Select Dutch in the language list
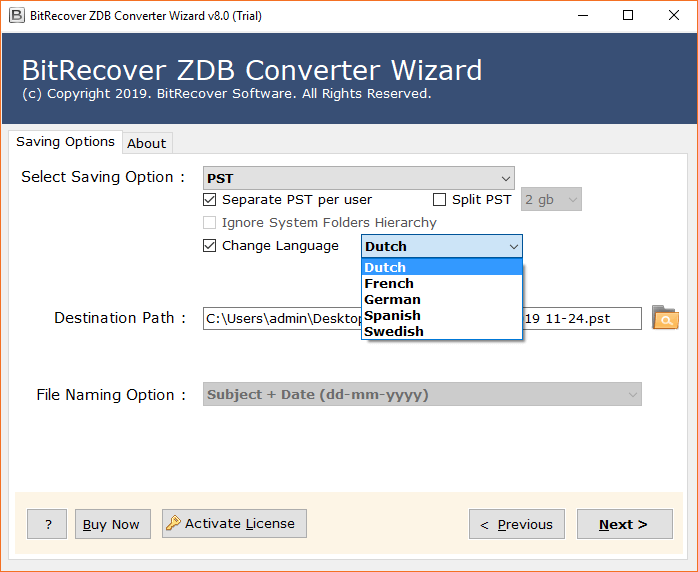 [442, 267]
